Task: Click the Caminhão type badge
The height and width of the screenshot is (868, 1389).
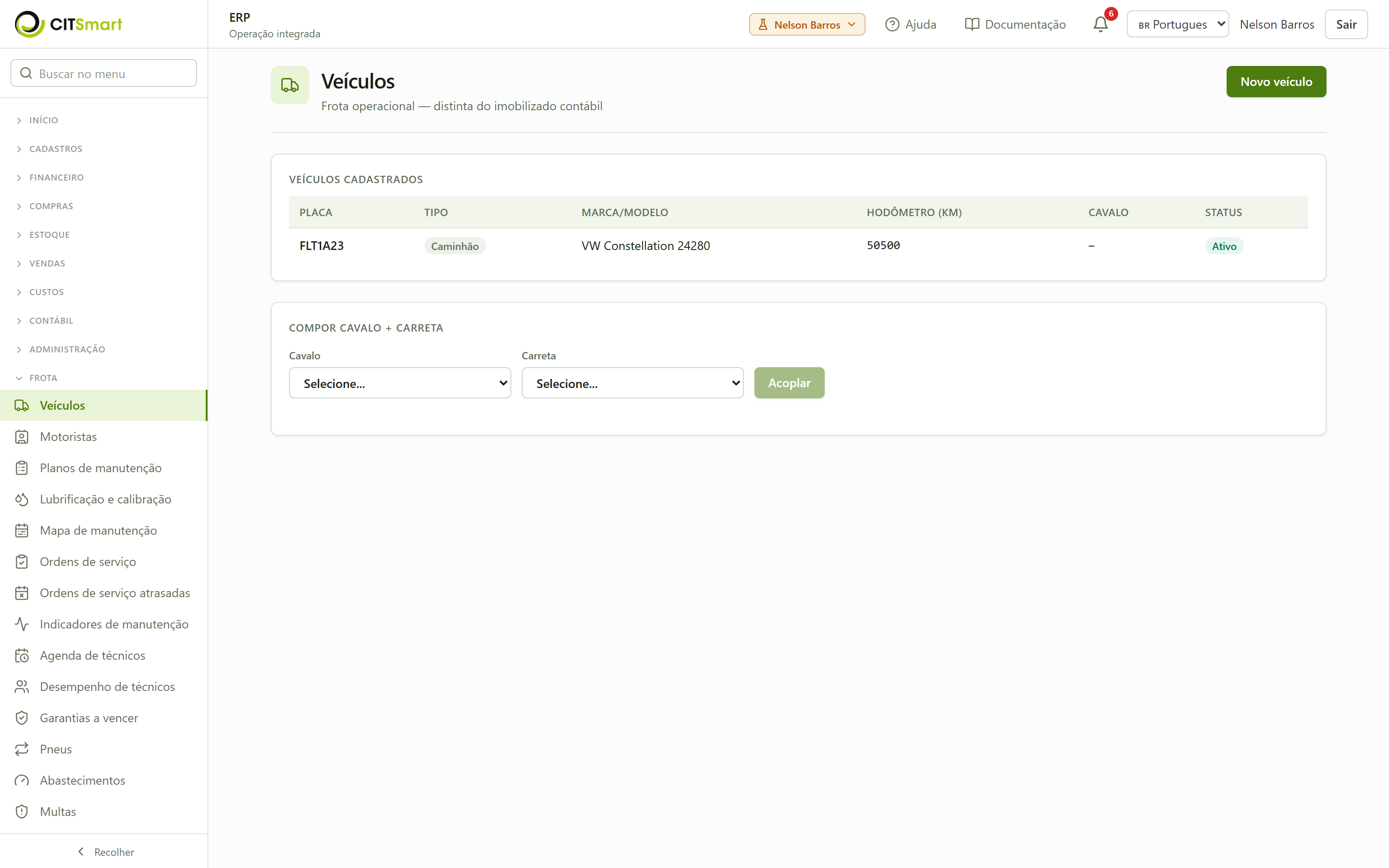Action: tap(454, 246)
